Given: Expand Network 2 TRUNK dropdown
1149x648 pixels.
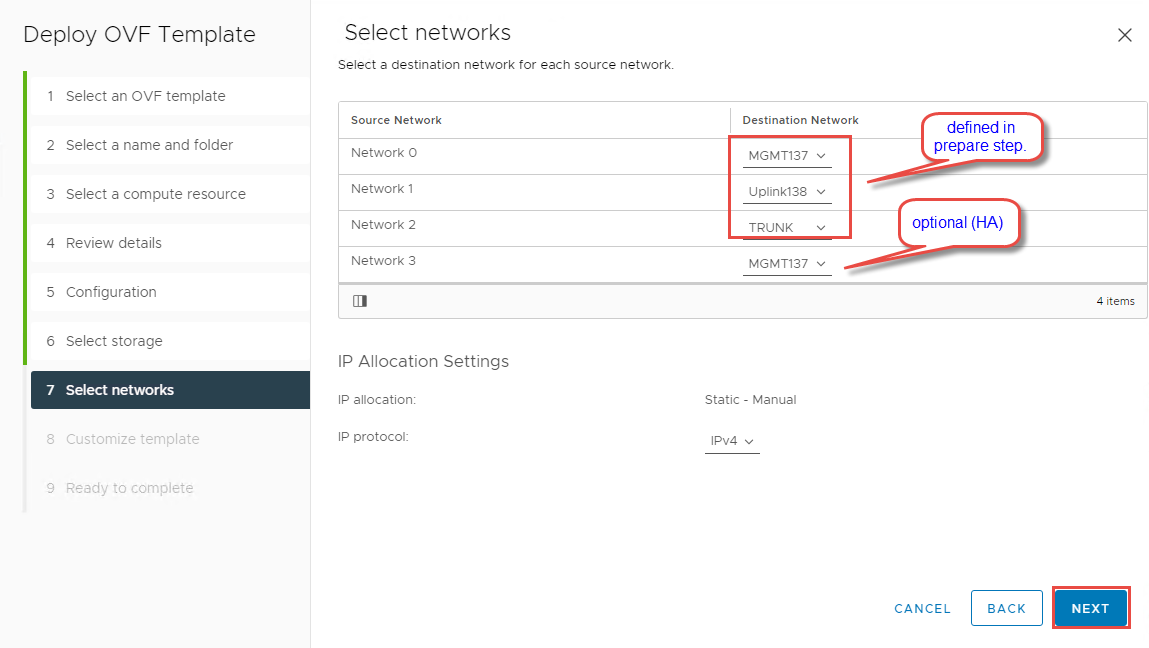Looking at the screenshot, I should pos(787,228).
